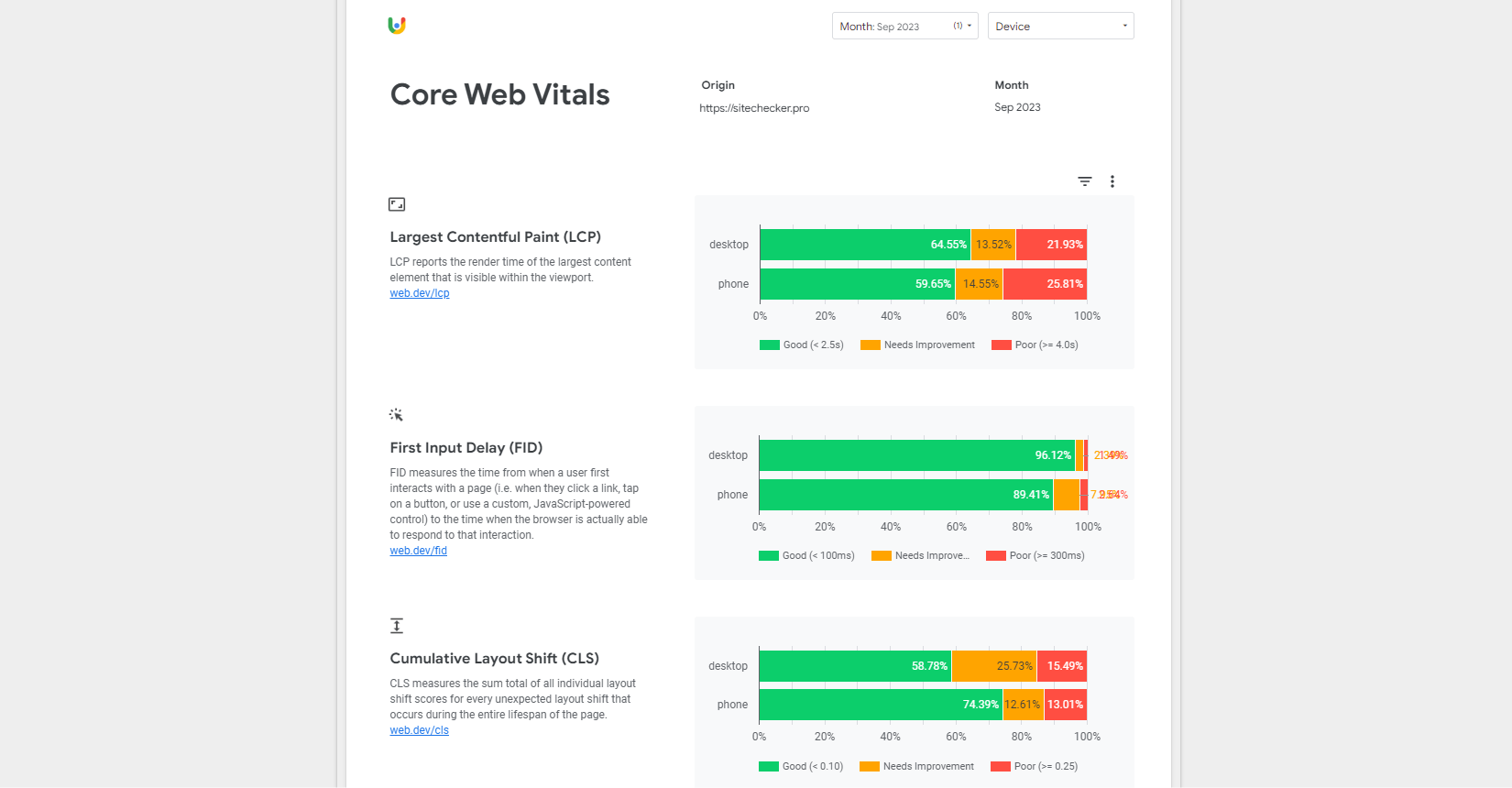Click the FID desktop good bar 96.12%

tap(917, 455)
